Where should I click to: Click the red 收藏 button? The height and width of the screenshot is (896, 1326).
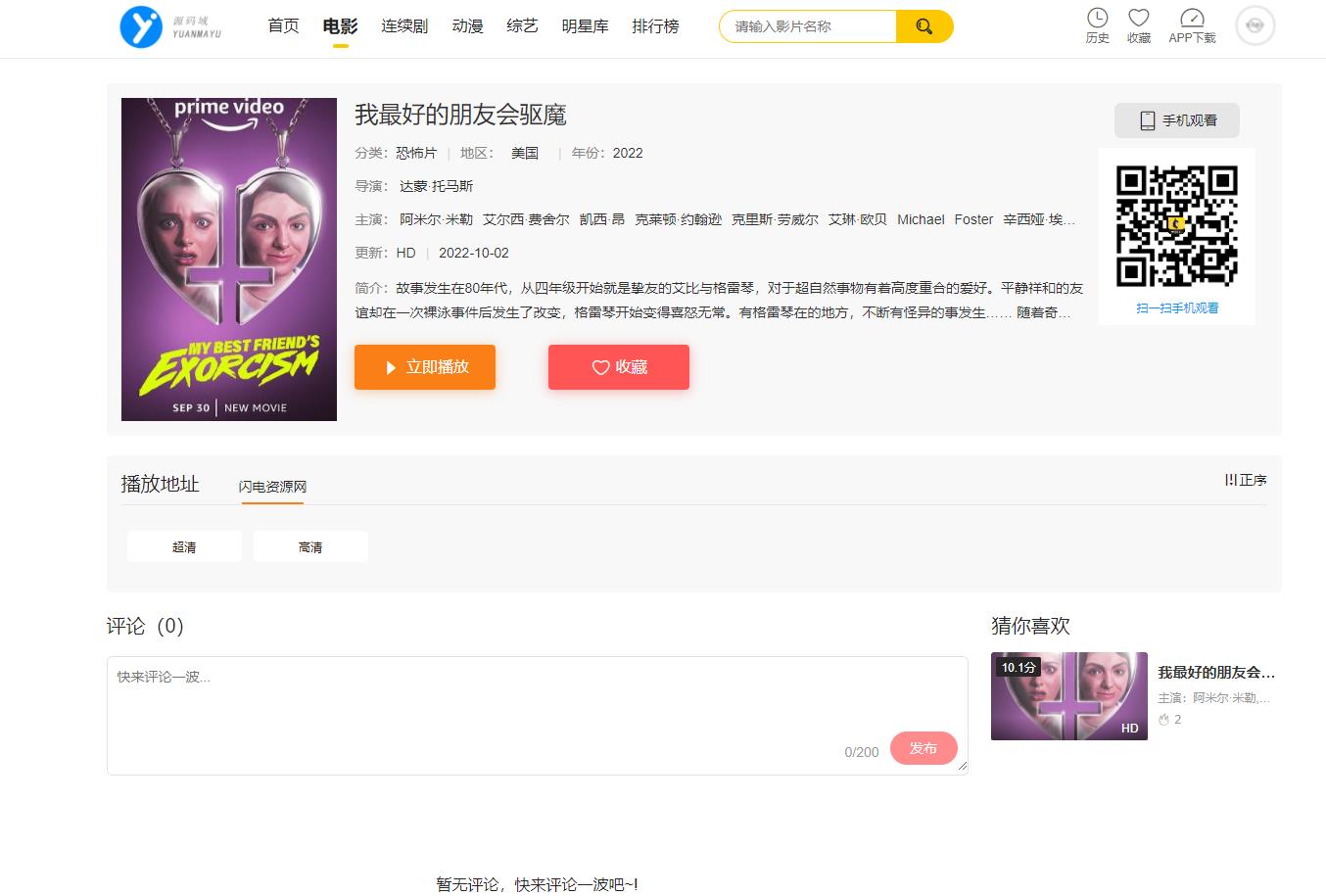619,367
